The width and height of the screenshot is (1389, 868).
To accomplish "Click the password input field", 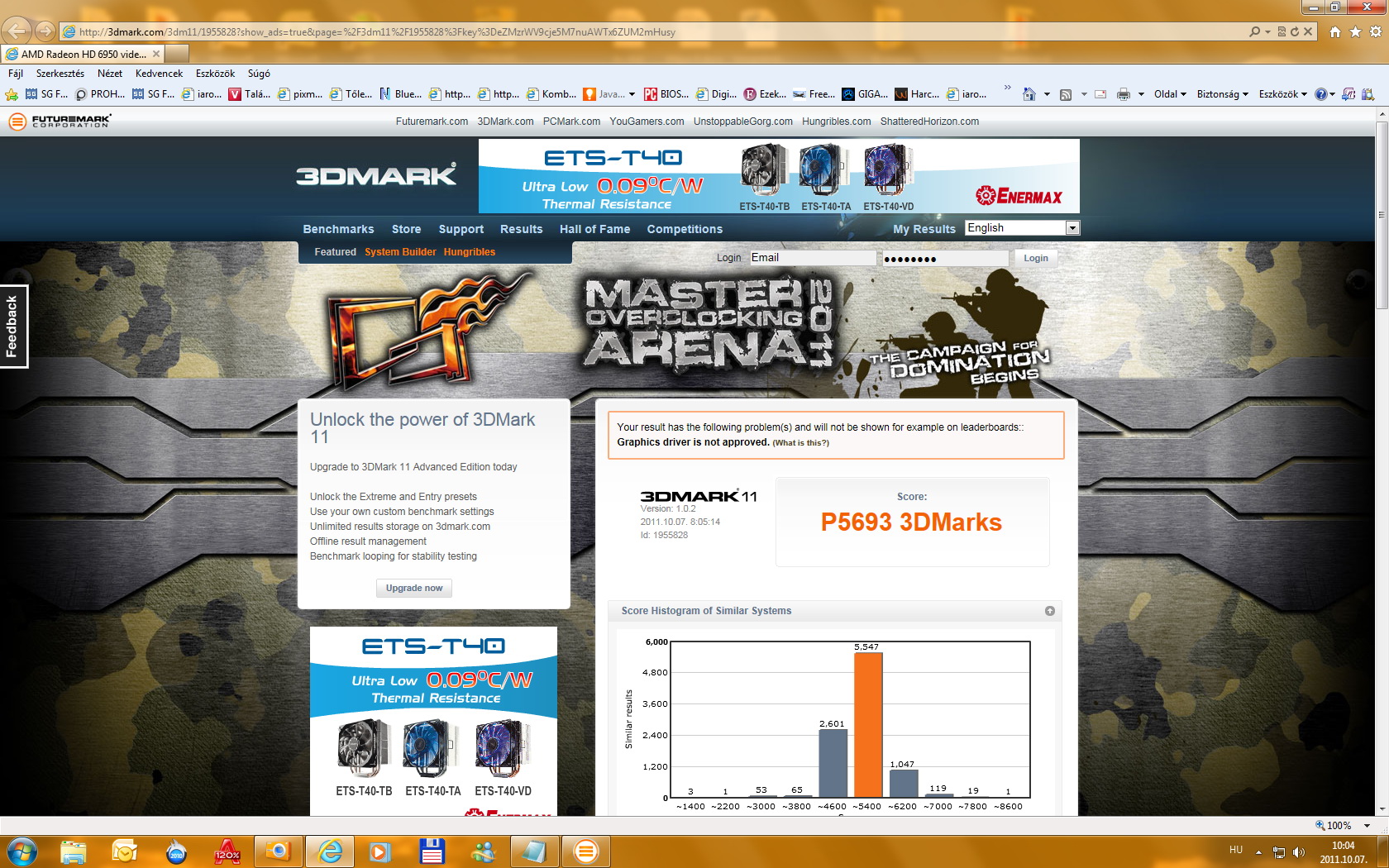I will (945, 258).
